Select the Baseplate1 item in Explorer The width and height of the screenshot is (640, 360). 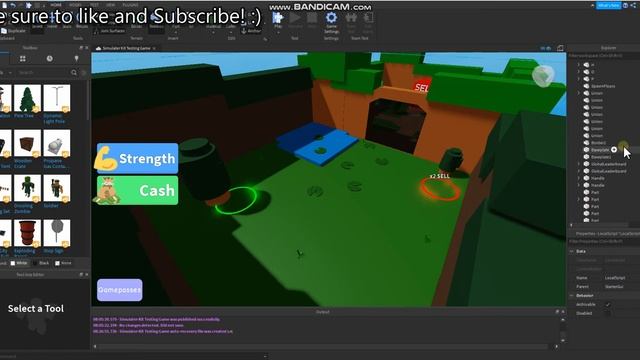601,157
